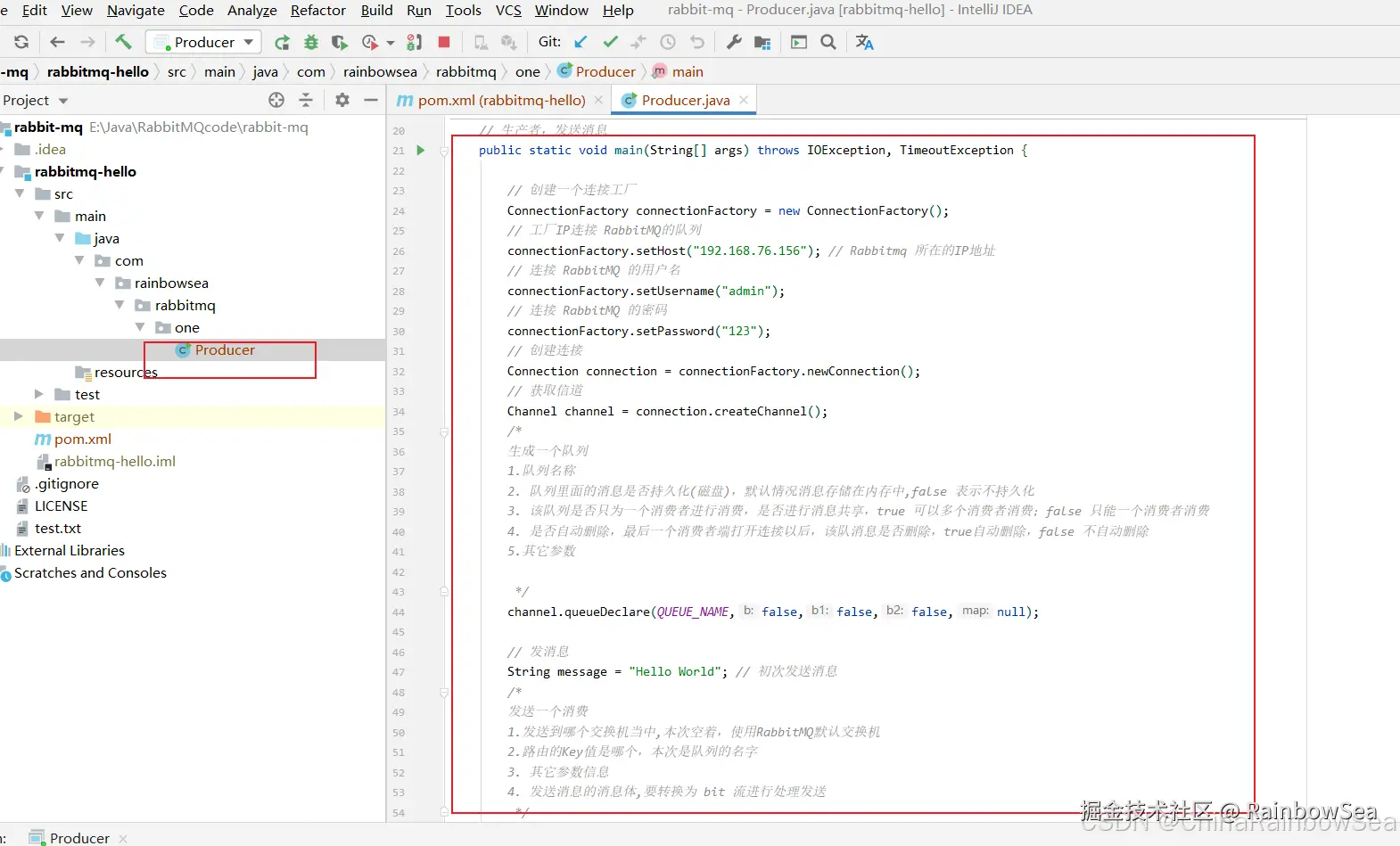Click the attach debugger to process icon
The height and width of the screenshot is (846, 1400).
(x=415, y=42)
